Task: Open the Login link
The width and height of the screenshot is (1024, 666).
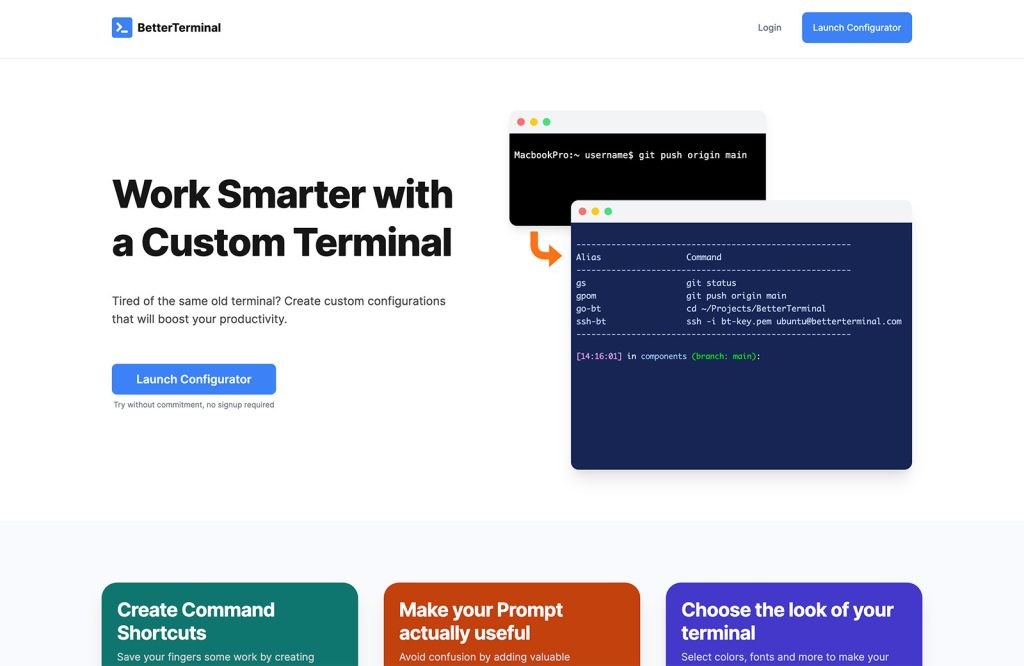Action: click(x=769, y=27)
